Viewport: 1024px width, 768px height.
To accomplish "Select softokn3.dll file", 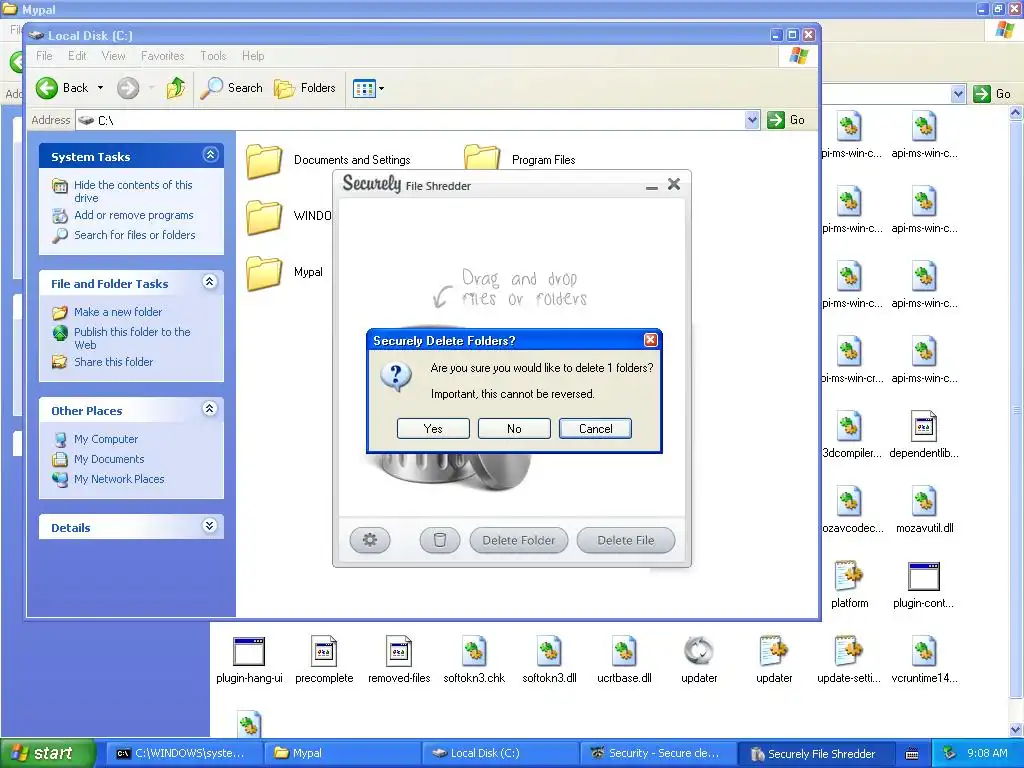I will tap(549, 660).
